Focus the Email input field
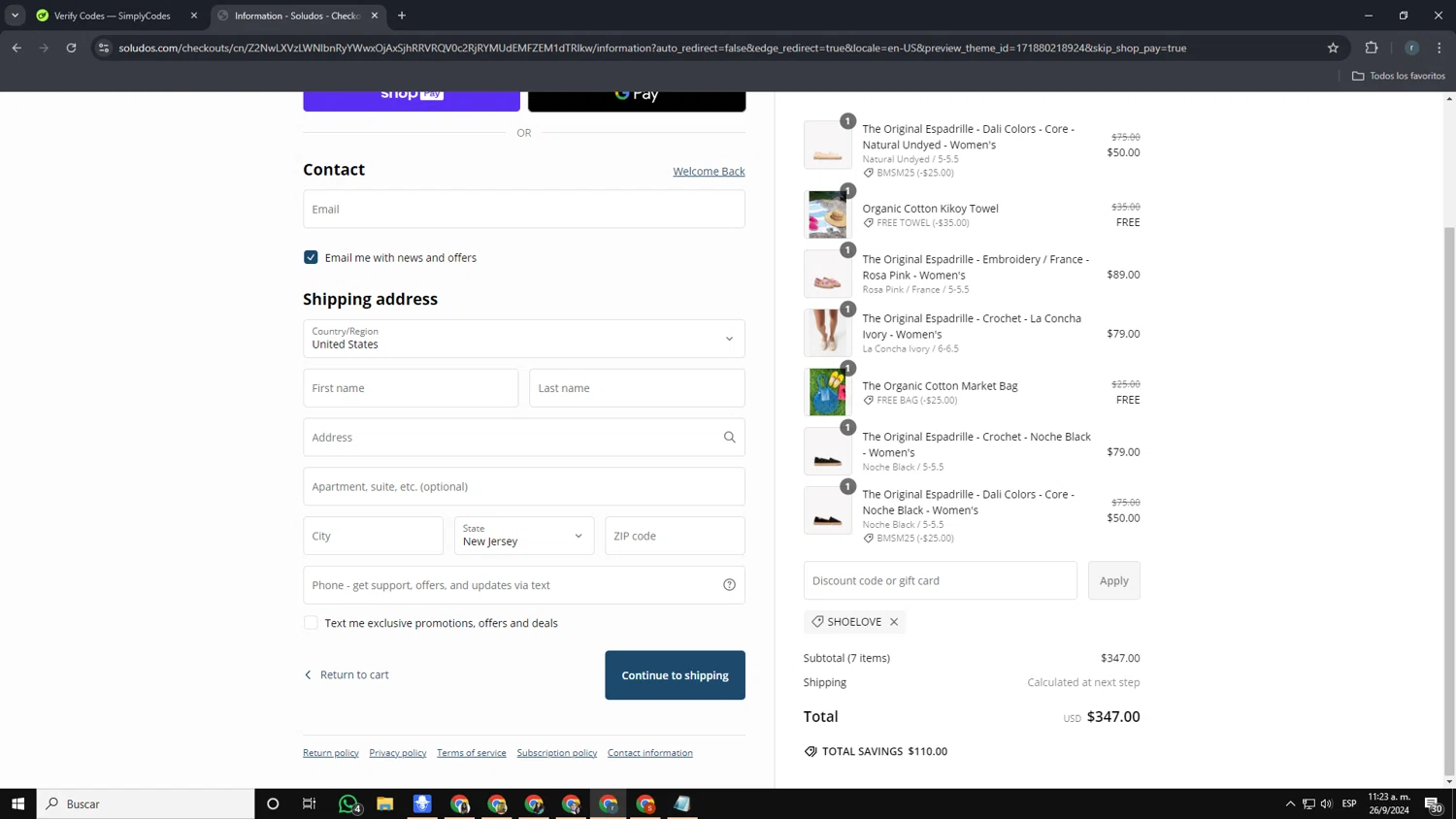Viewport: 1456px width, 819px height. coord(524,209)
